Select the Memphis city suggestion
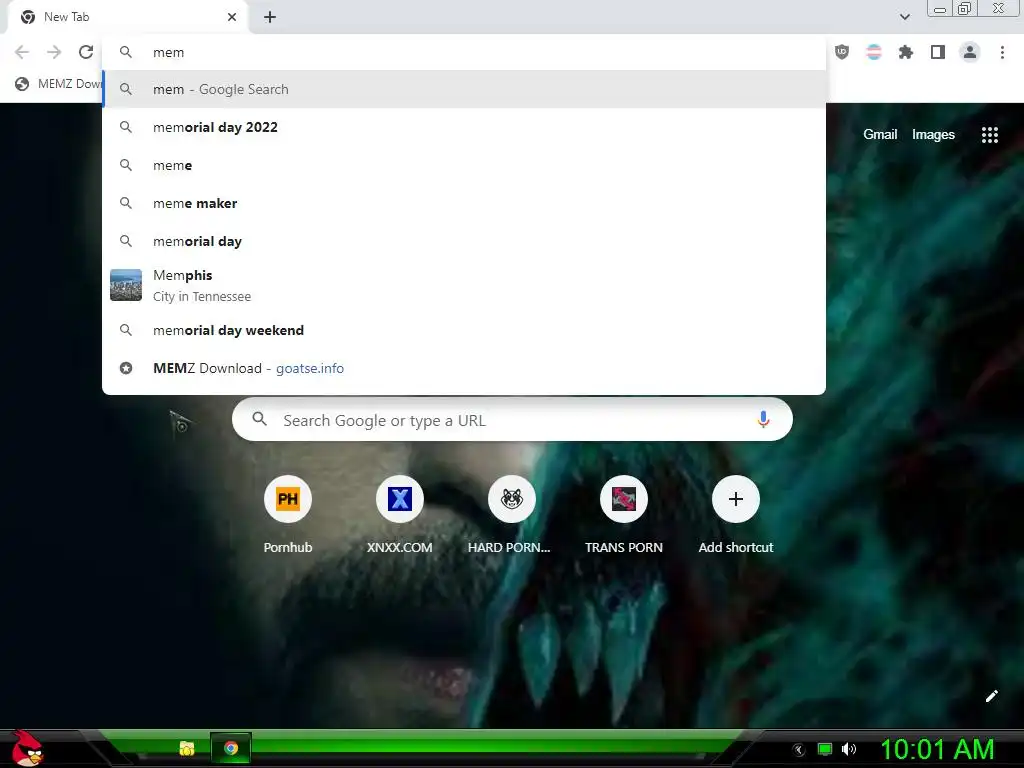The width and height of the screenshot is (1024, 768). [464, 285]
